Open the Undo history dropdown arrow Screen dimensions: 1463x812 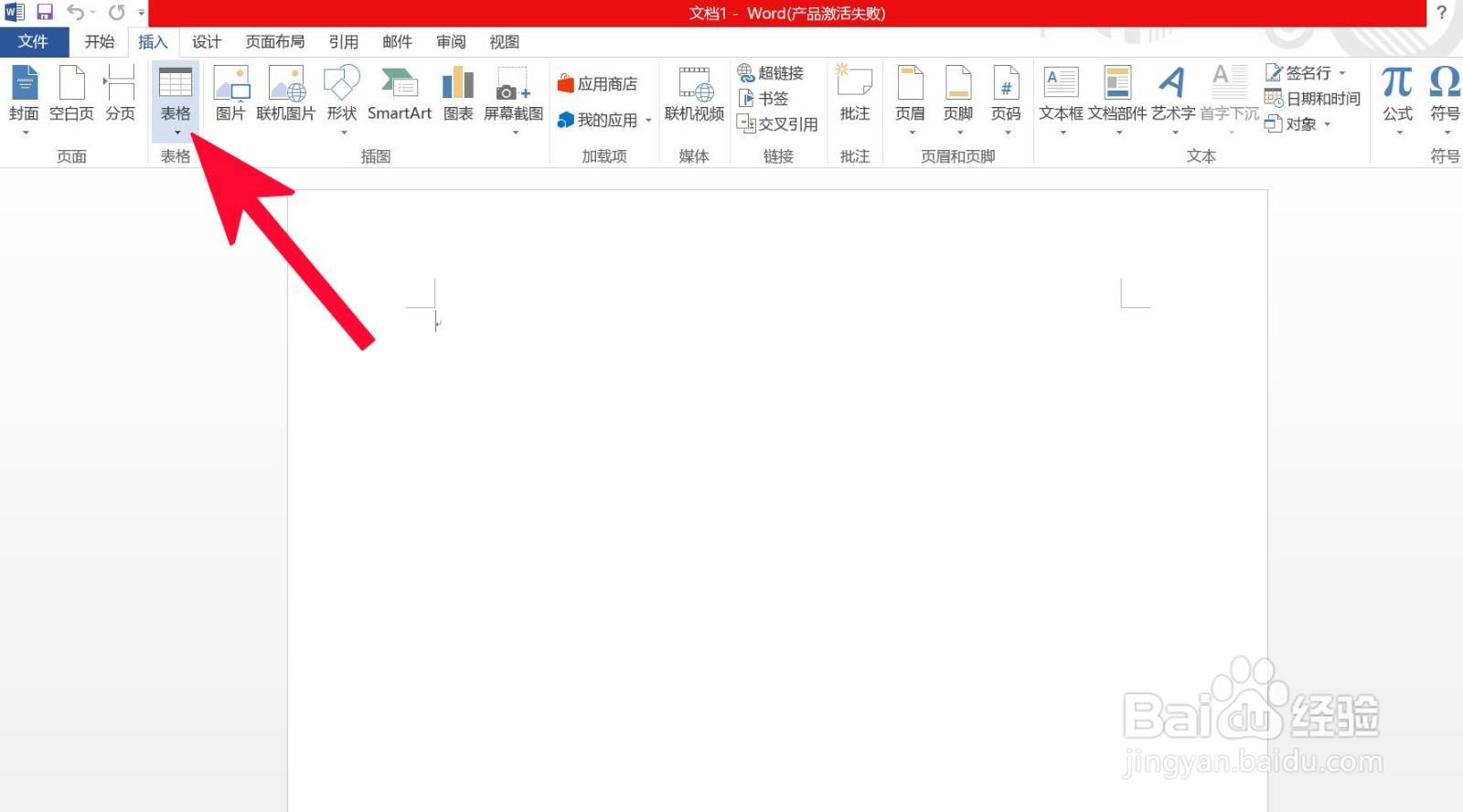point(93,13)
